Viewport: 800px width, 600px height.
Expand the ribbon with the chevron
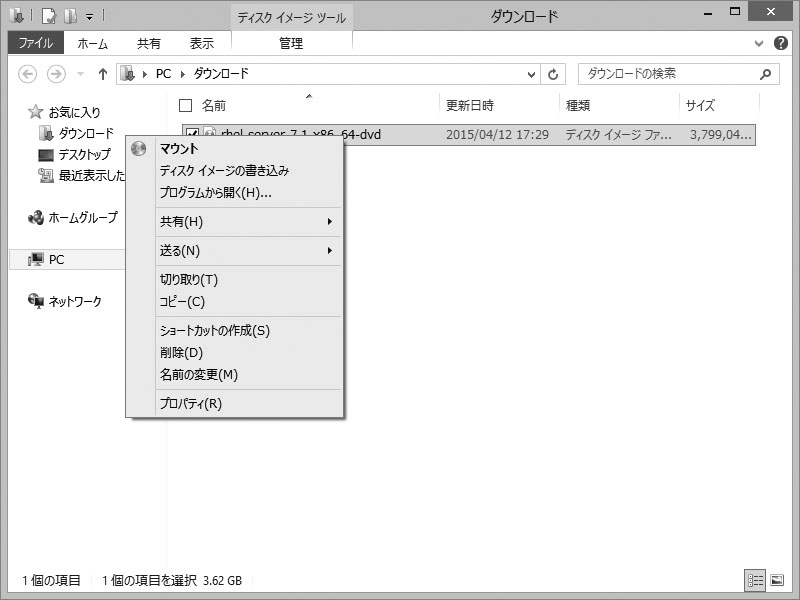[x=759, y=43]
